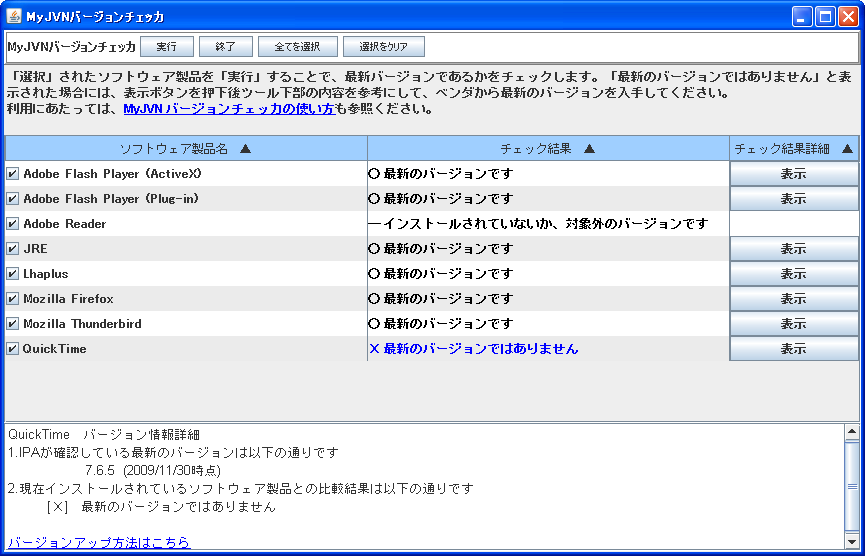Viewport: 865px width, 556px height.
Task: Click 表示 button in JRE row
Action: click(x=794, y=249)
